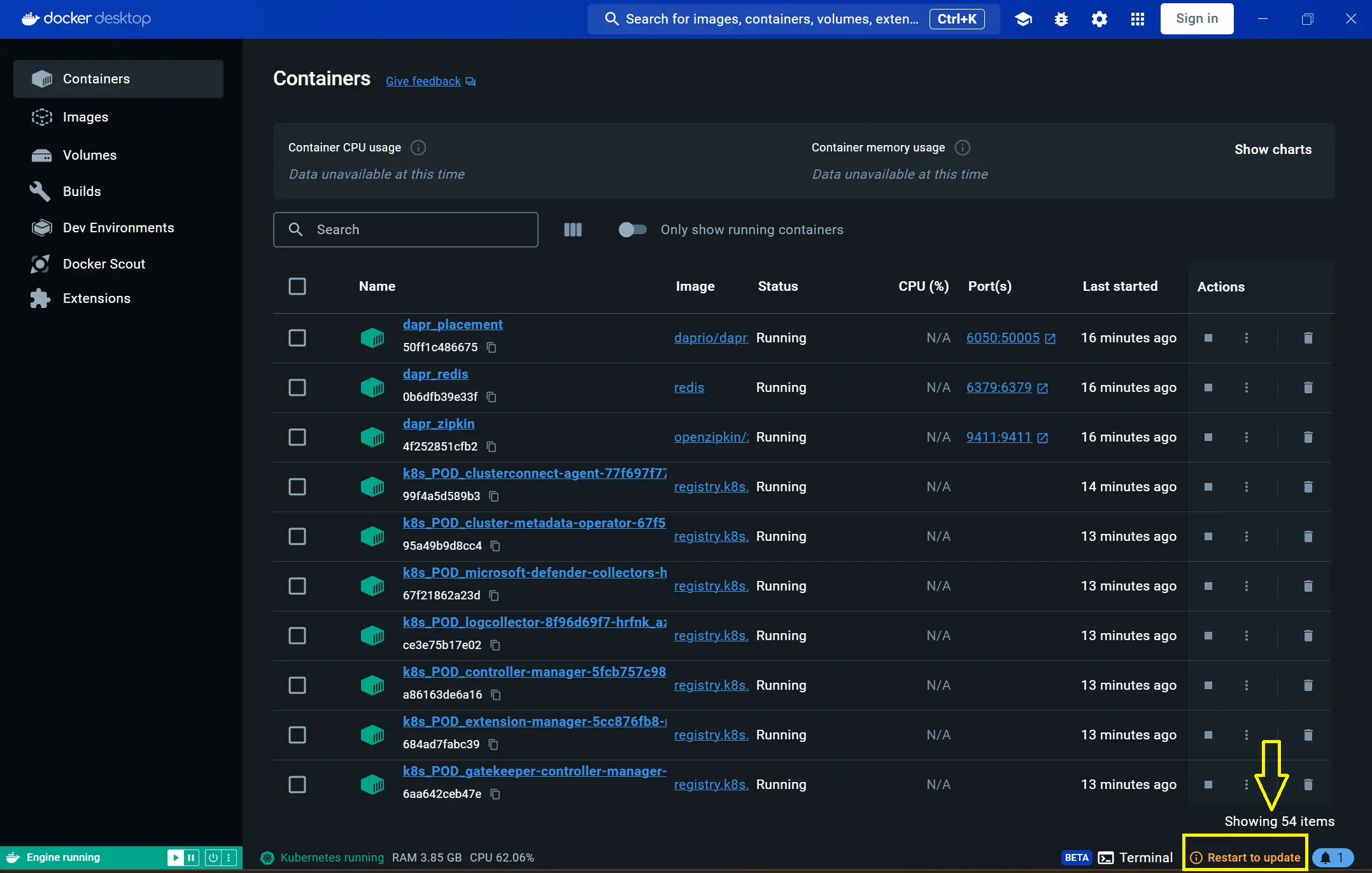Open Docker Scout in the sidebar
Screen dimensions: 1372x873
click(104, 264)
